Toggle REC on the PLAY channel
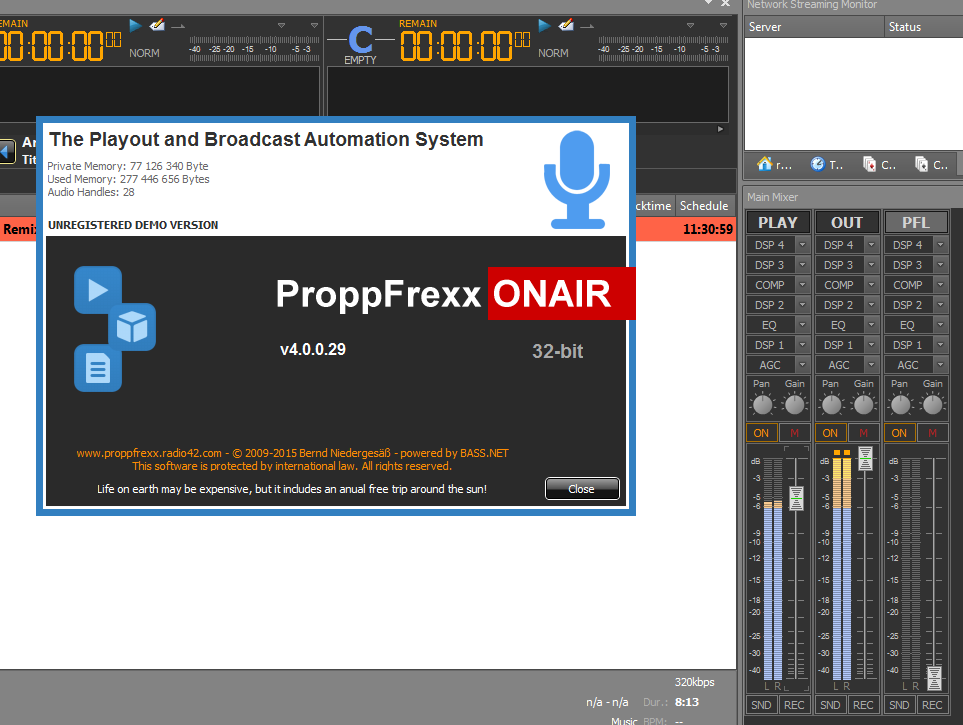Screen dimensions: 963x725 click(794, 705)
